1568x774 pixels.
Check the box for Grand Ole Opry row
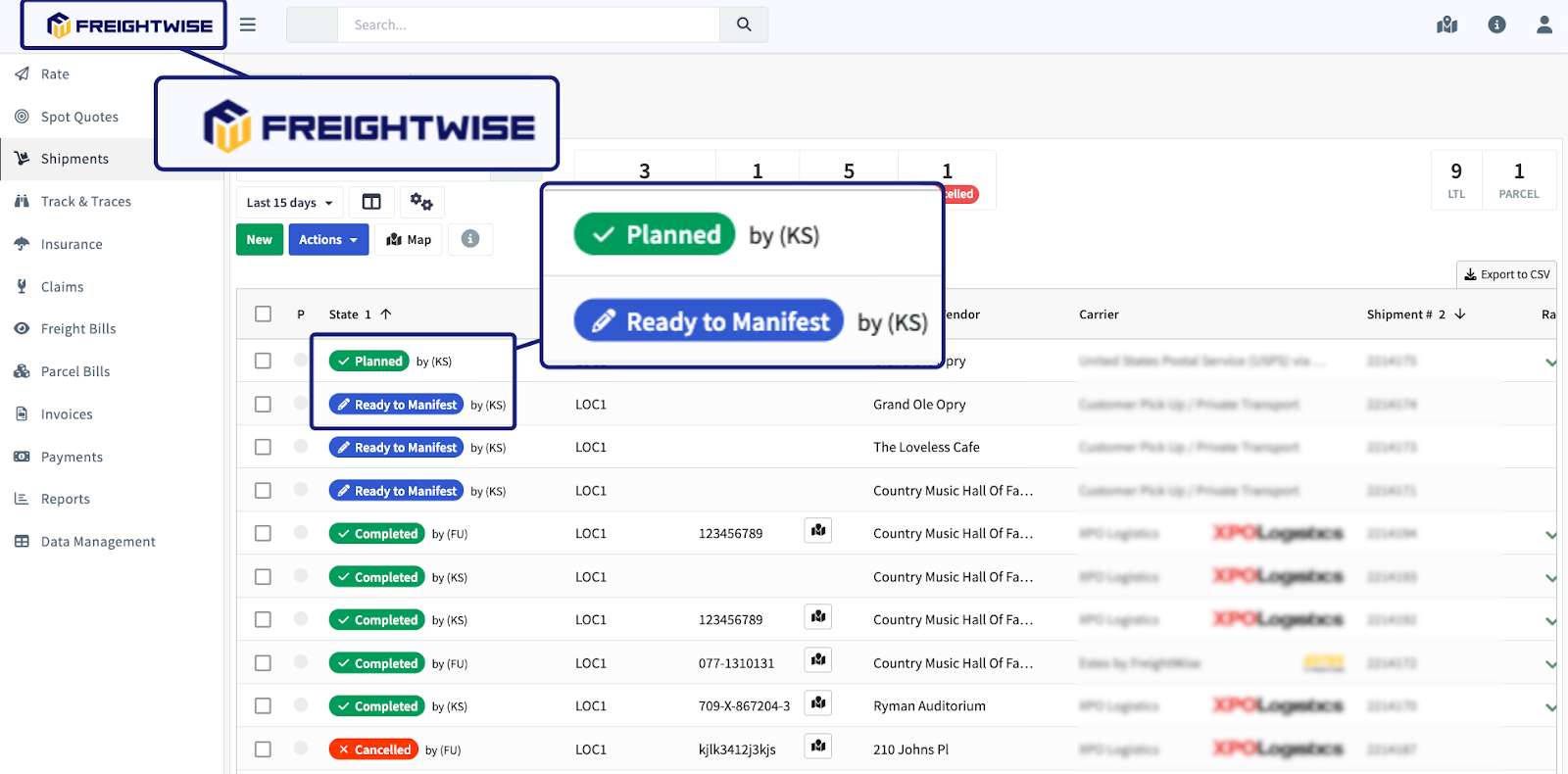pyautogui.click(x=263, y=404)
